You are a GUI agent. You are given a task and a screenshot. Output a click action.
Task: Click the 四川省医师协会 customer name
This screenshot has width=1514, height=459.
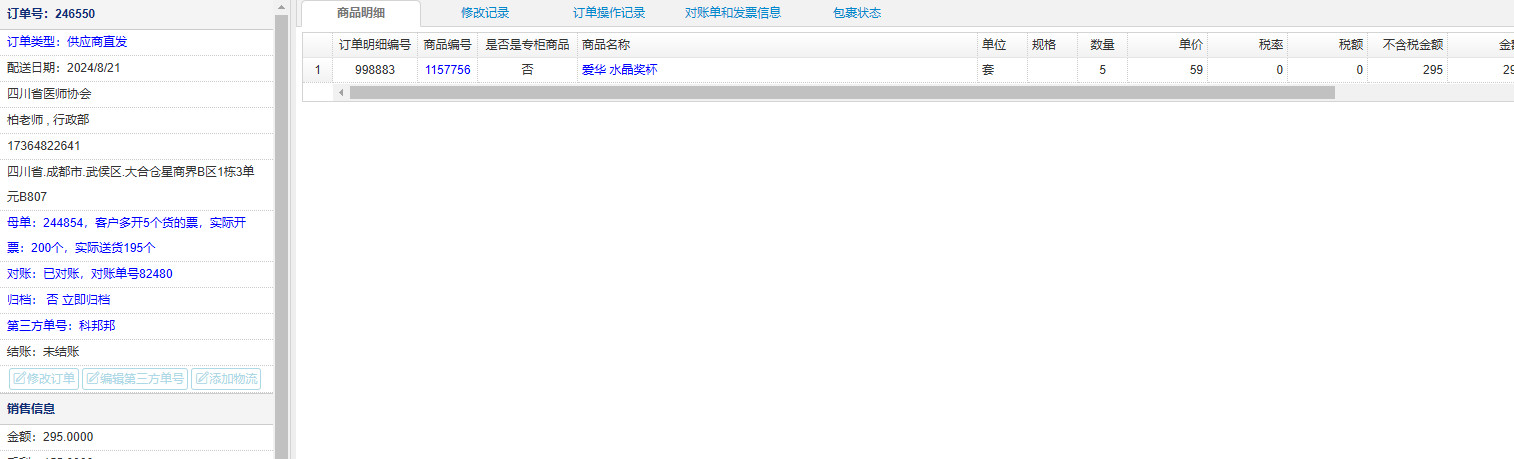pyautogui.click(x=49, y=93)
